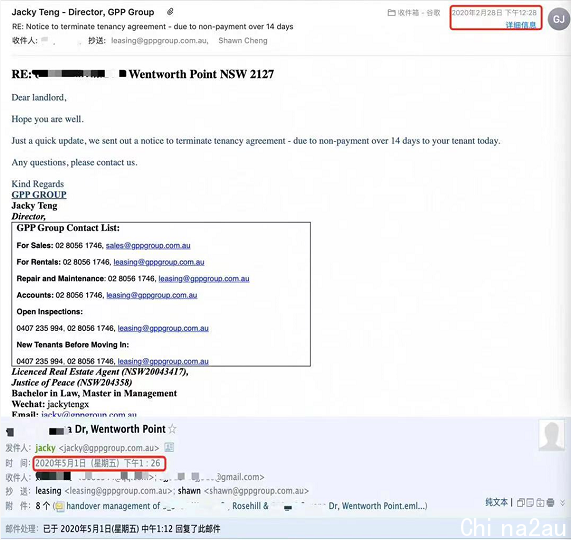Switch to 纯文本 plain text view
Image resolution: width=571 pixels, height=540 pixels.
pyautogui.click(x=496, y=502)
